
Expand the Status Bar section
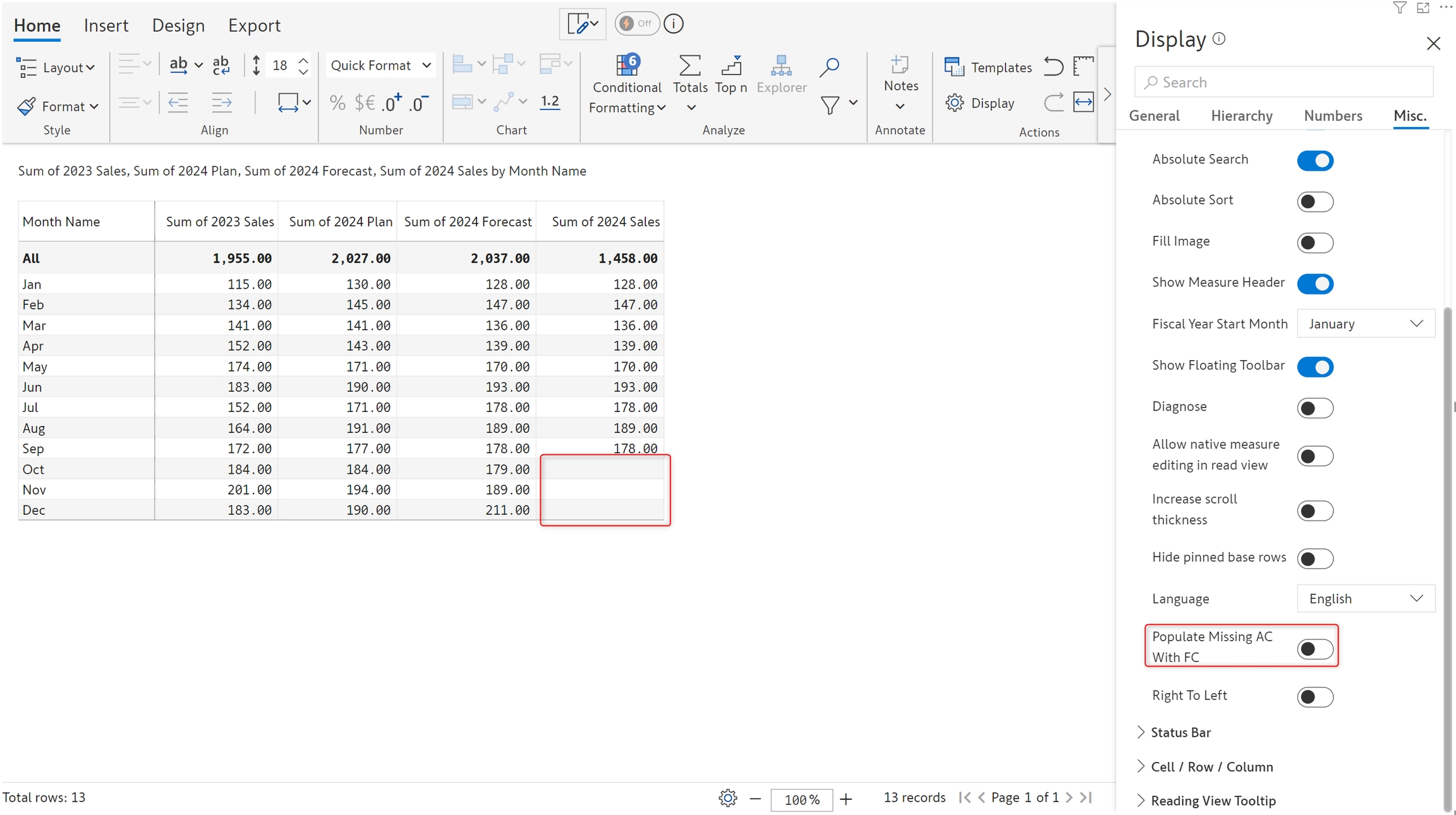(1180, 732)
